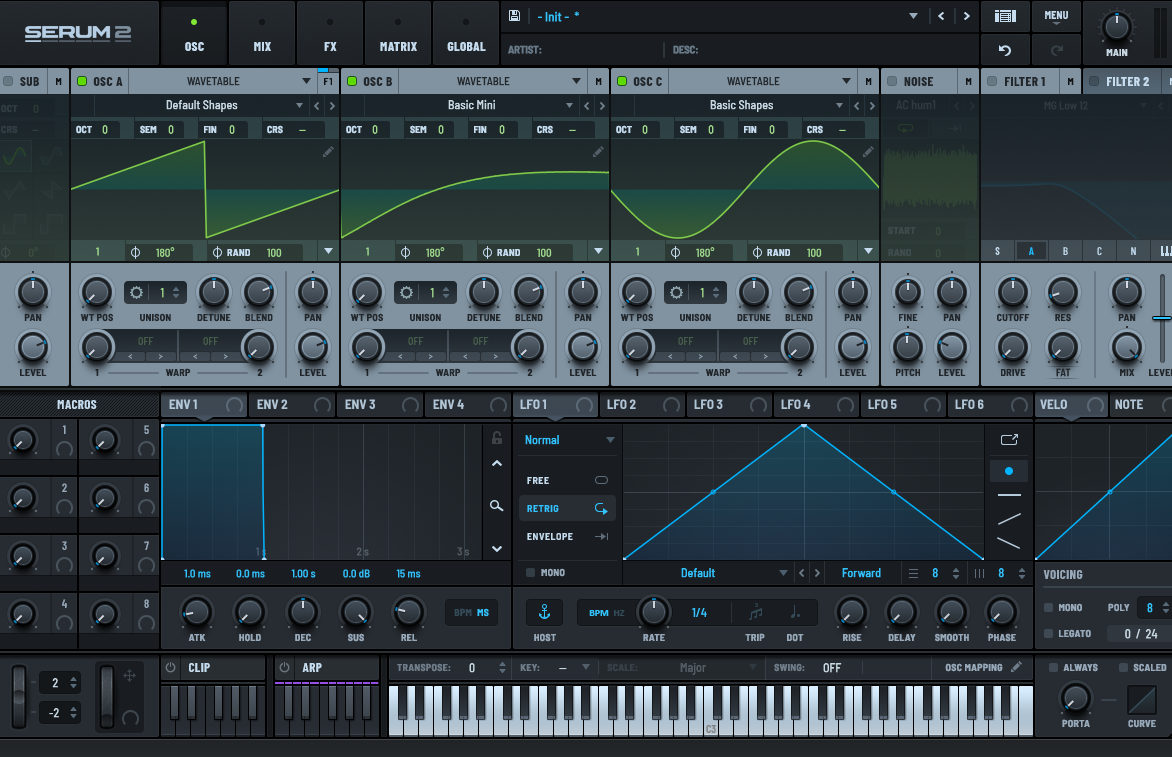Click the envelope zoom magnifier icon
Screen dimensions: 1172x757
point(496,506)
